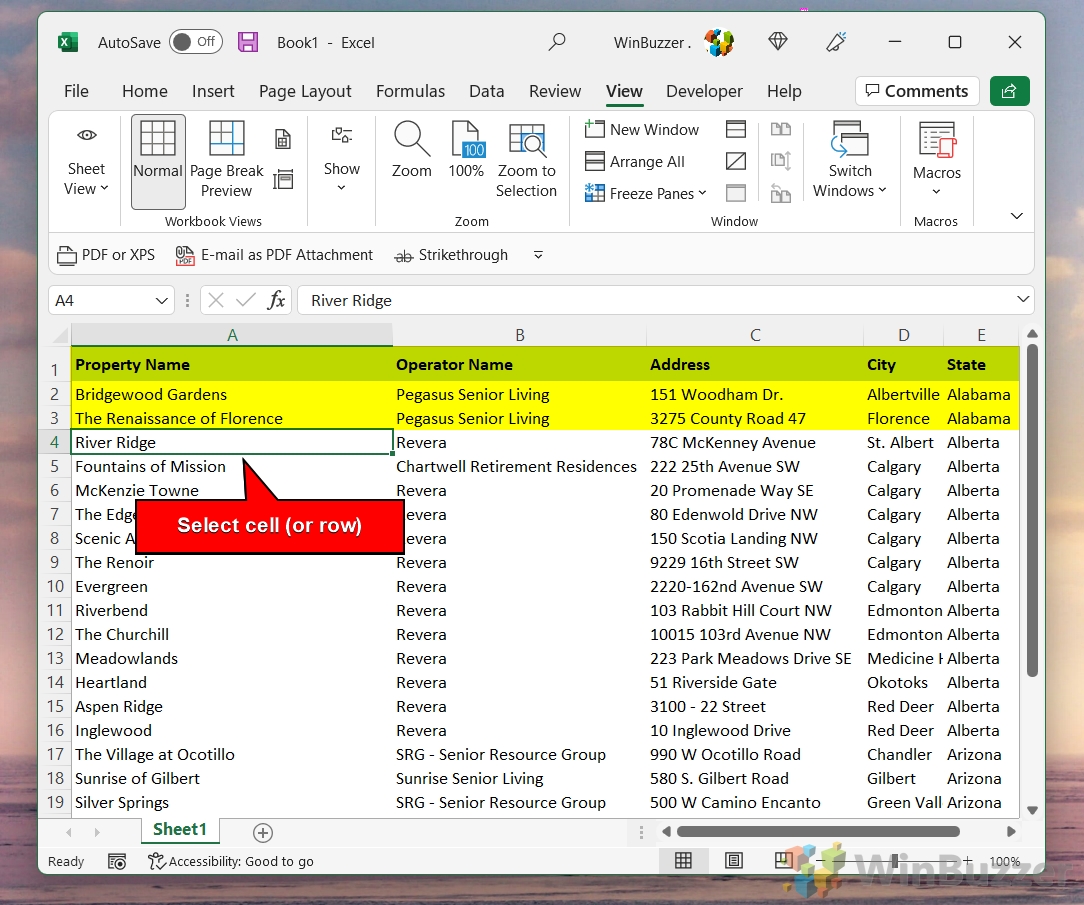
Task: Click E-mail as PDF Attachment
Action: 273,255
